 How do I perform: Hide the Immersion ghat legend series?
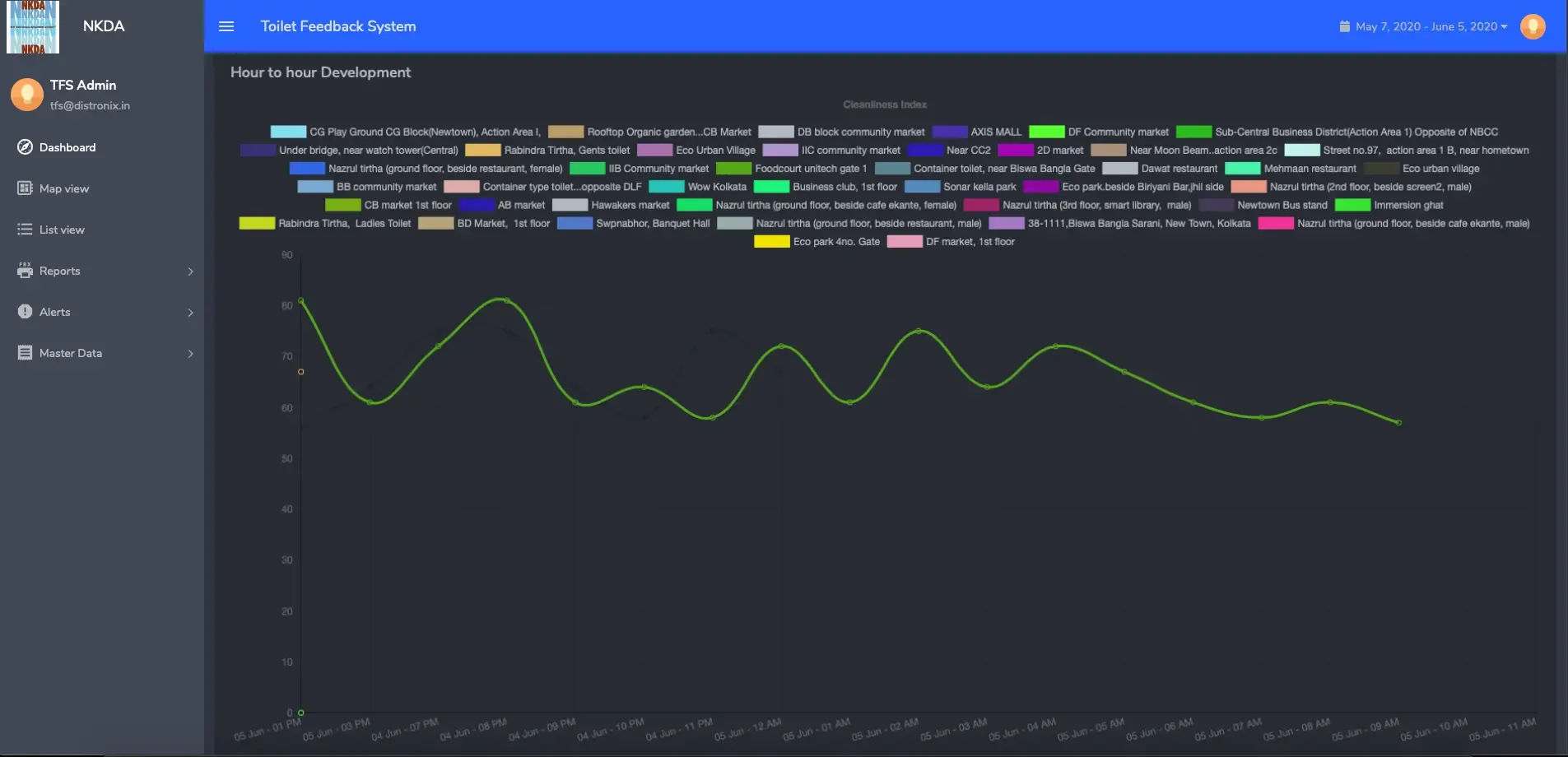click(1352, 205)
